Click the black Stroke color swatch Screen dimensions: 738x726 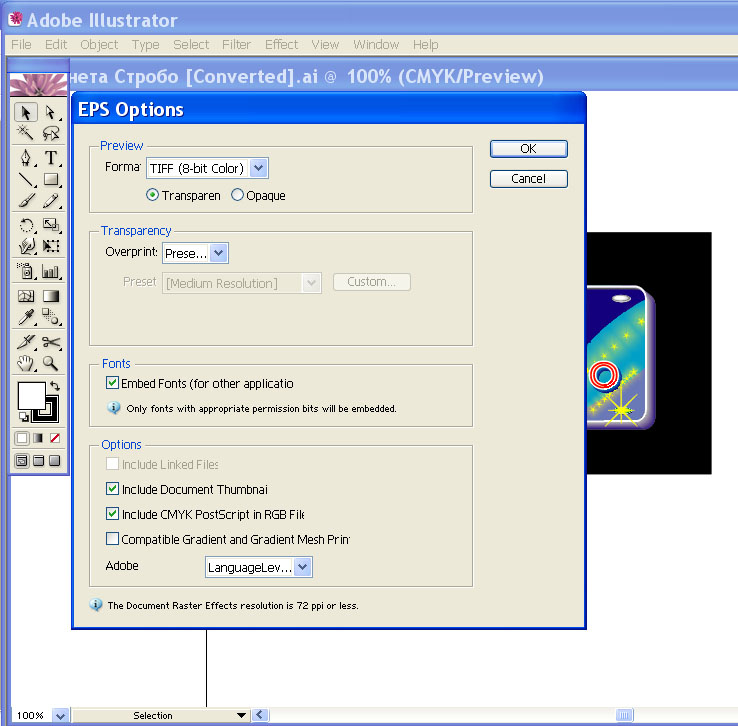pos(53,416)
